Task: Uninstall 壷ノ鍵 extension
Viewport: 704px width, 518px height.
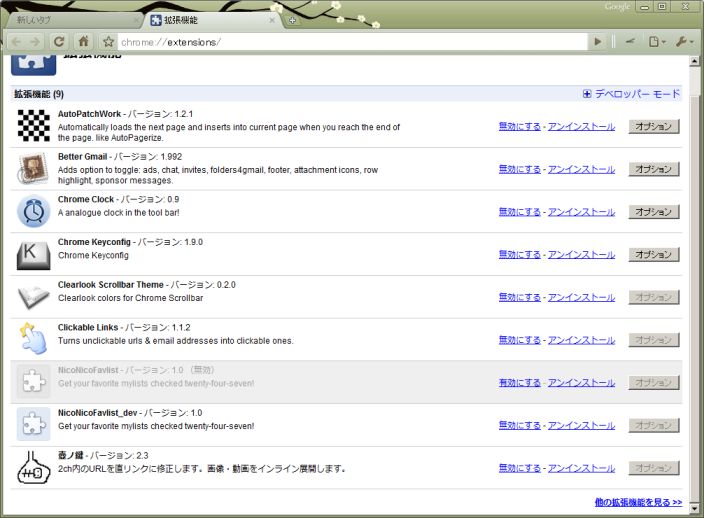Action: [581, 468]
